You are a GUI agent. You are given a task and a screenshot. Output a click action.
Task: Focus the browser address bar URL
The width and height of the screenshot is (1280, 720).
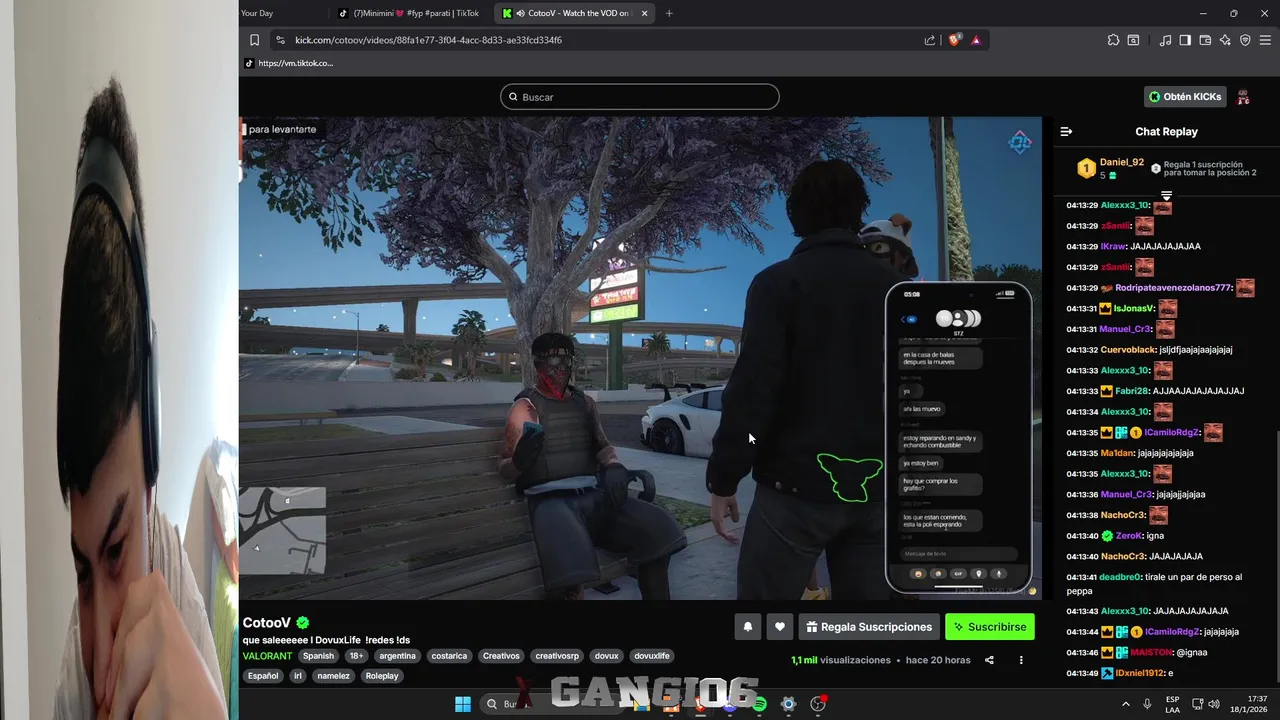(x=428, y=40)
